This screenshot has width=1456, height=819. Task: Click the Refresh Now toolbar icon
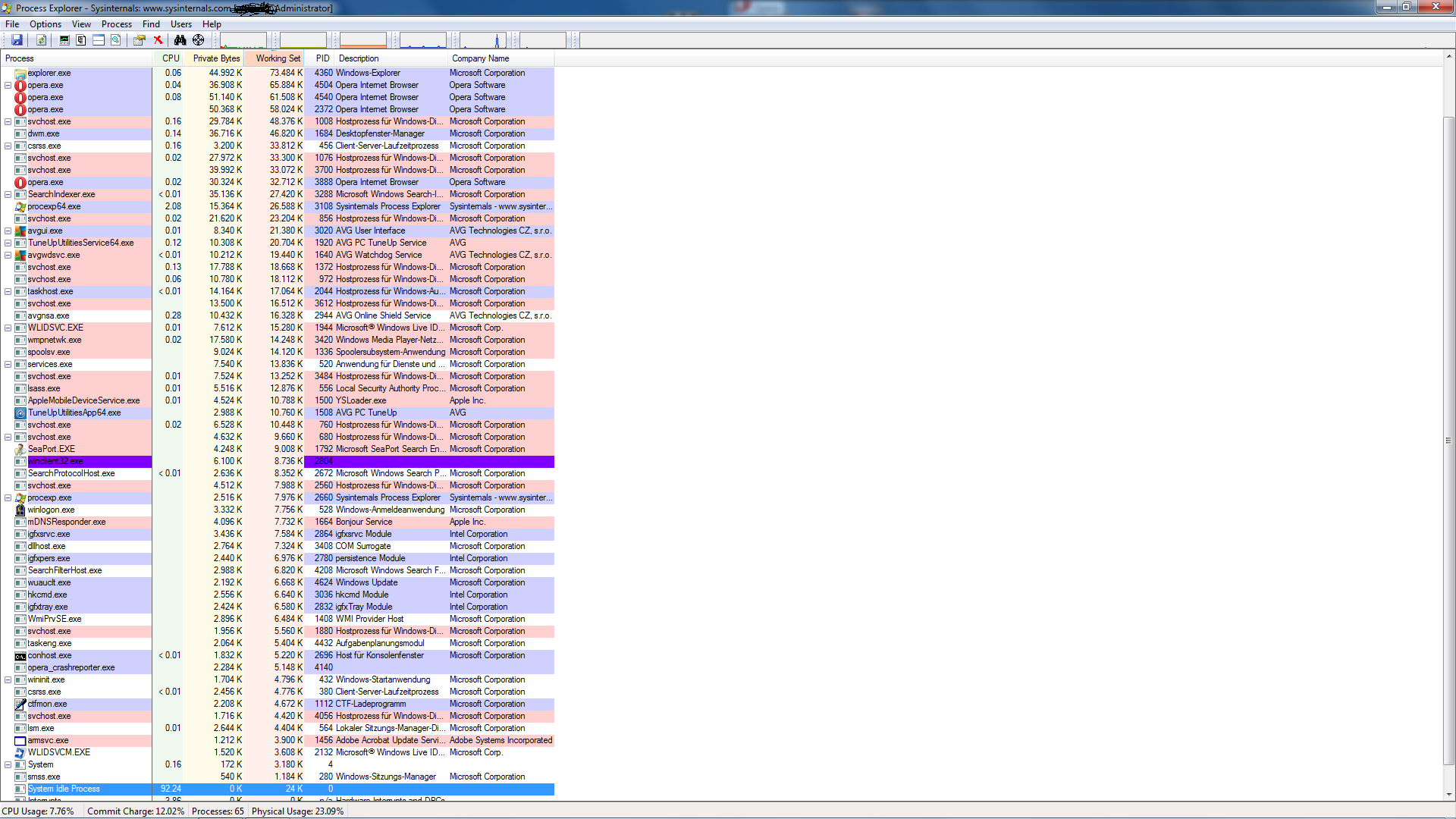click(42, 40)
